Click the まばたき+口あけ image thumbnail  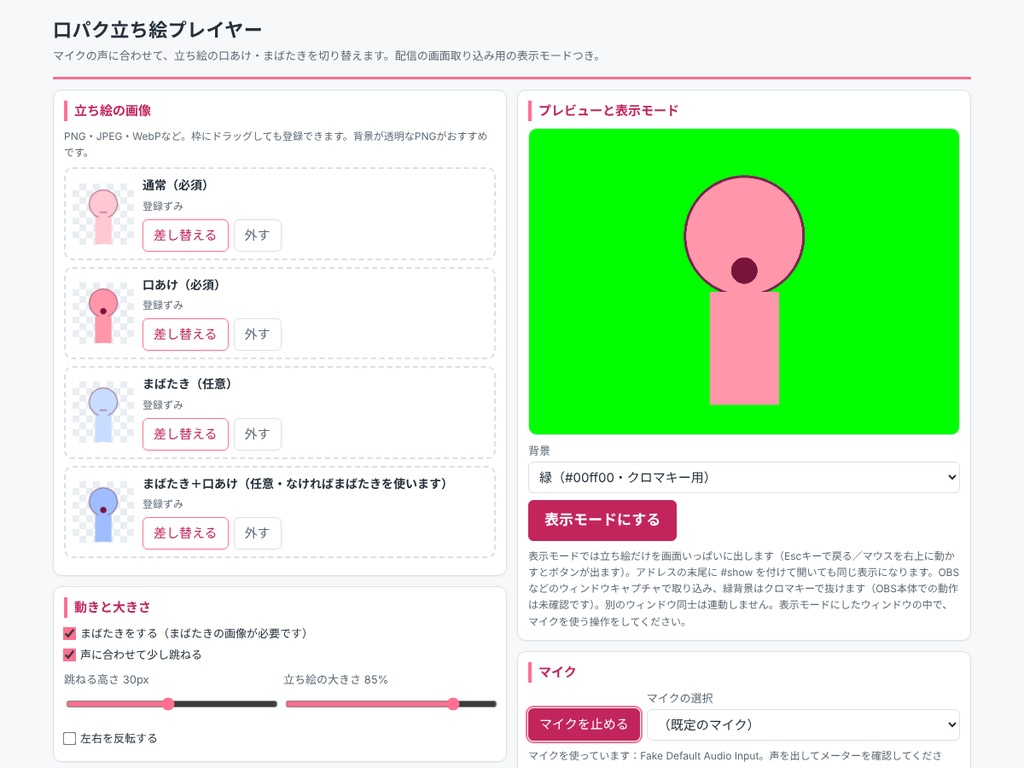coord(103,512)
